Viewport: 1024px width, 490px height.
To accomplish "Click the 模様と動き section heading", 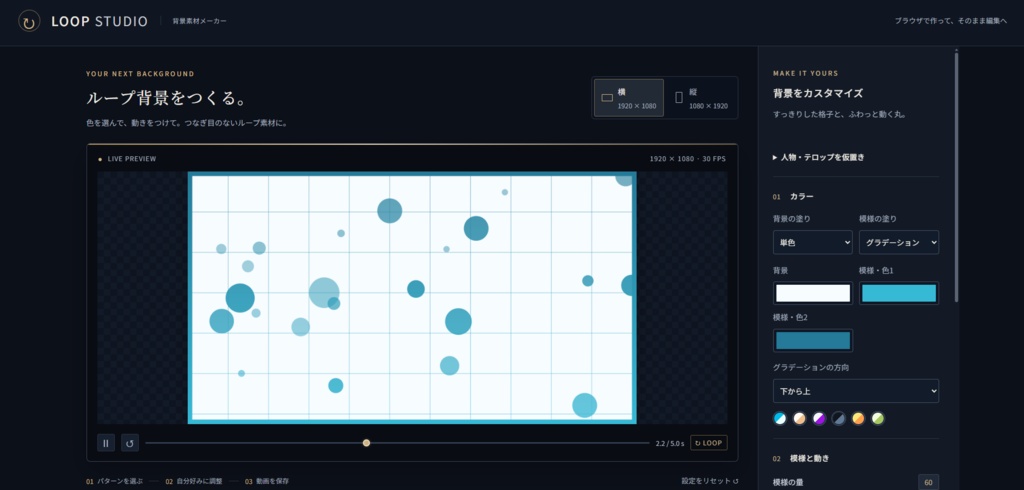I will 810,459.
